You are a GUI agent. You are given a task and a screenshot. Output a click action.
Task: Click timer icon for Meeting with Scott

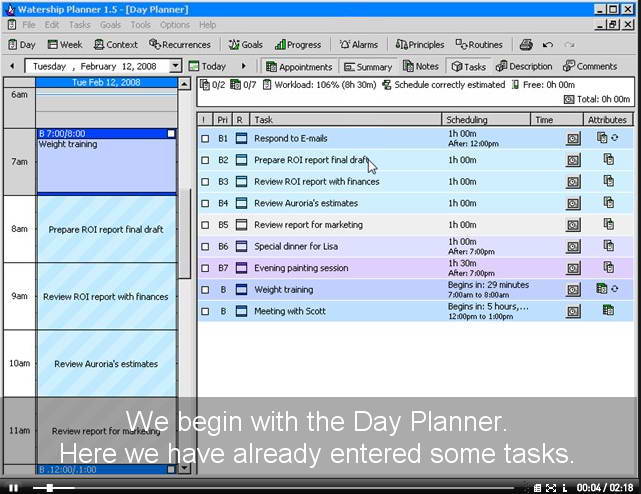point(573,312)
